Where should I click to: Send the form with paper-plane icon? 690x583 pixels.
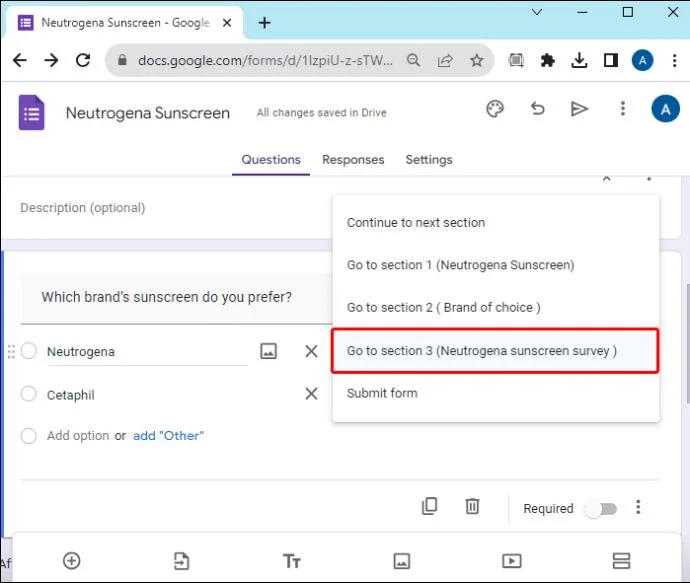579,109
